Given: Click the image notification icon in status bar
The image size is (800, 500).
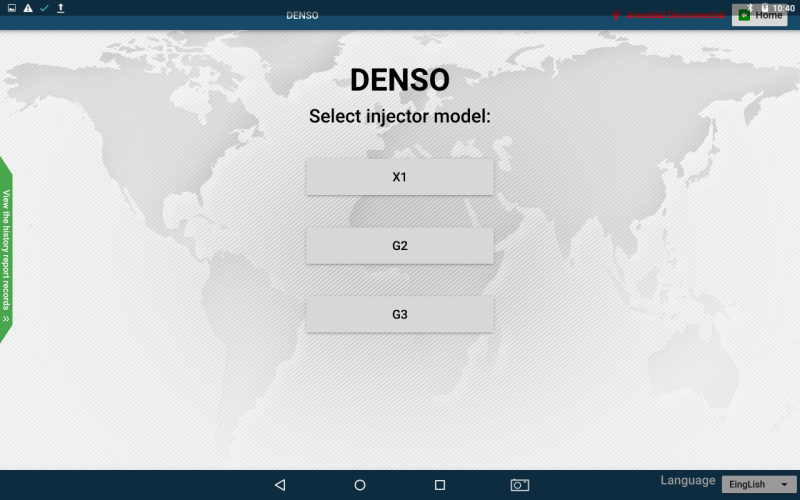Looking at the screenshot, I should [12, 8].
